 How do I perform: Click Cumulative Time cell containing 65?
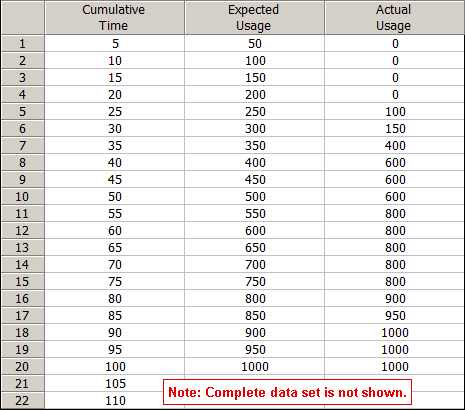point(115,247)
